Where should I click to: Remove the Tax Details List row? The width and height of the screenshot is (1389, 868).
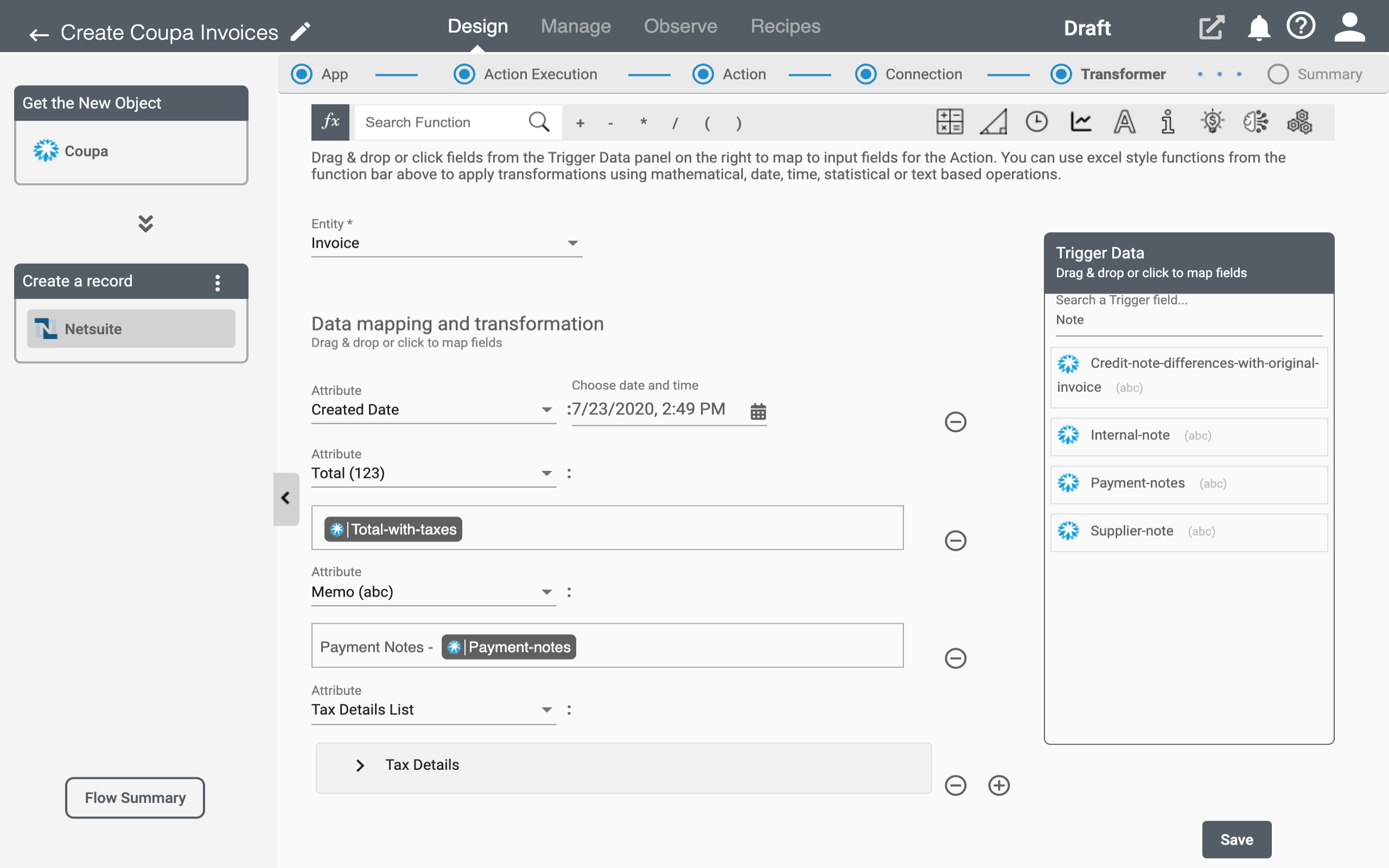coord(955,786)
